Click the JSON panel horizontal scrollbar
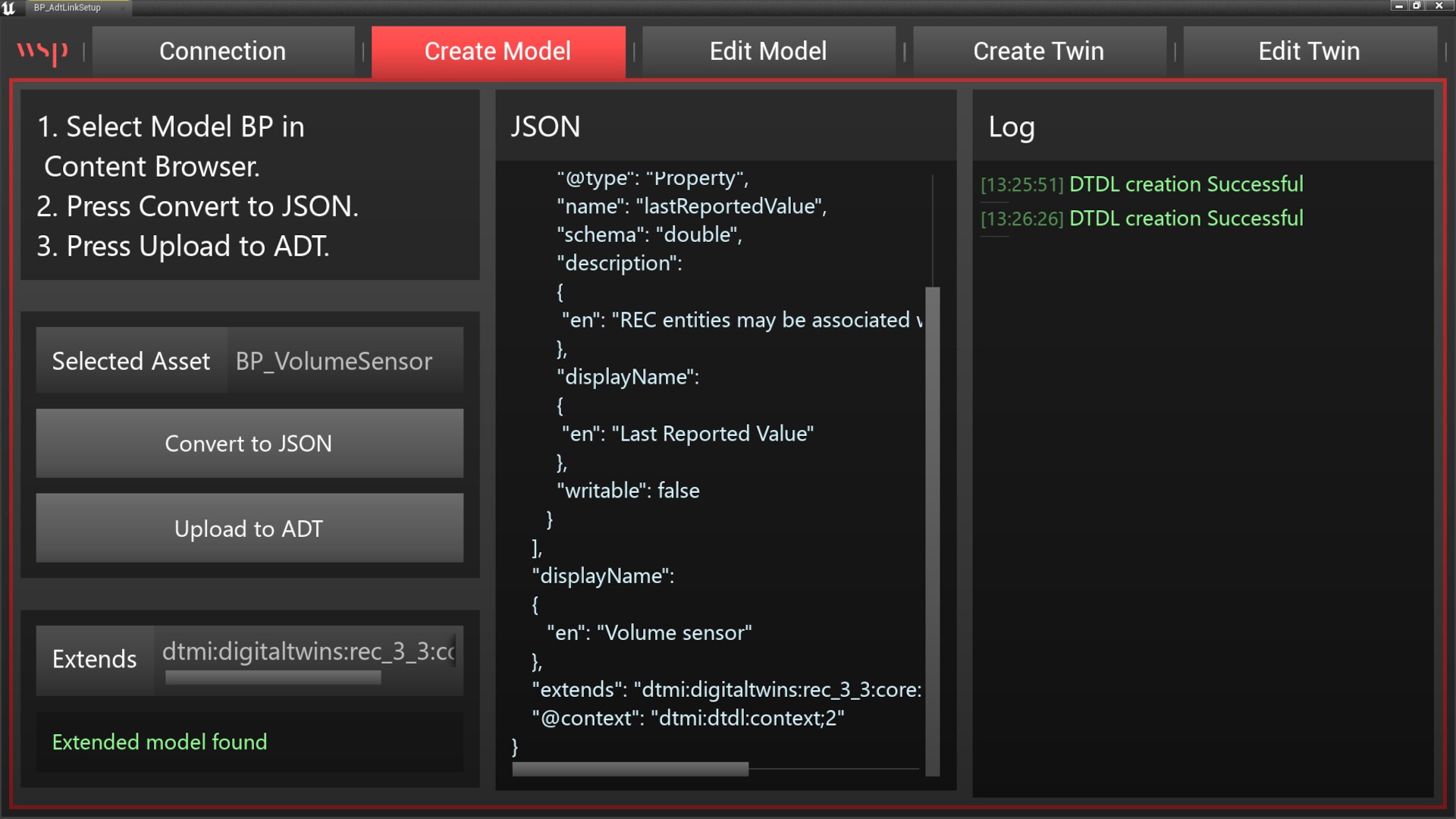1456x819 pixels. point(629,769)
